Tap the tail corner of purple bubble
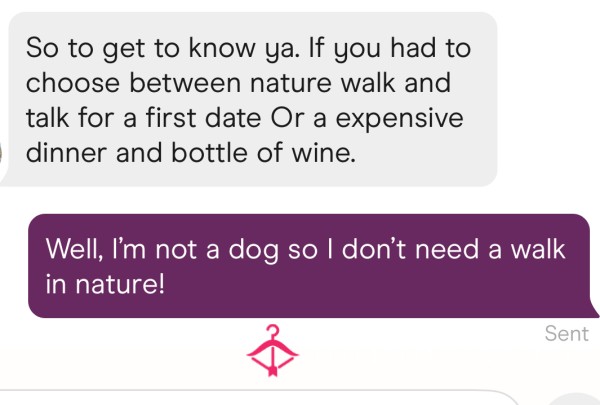 point(592,311)
